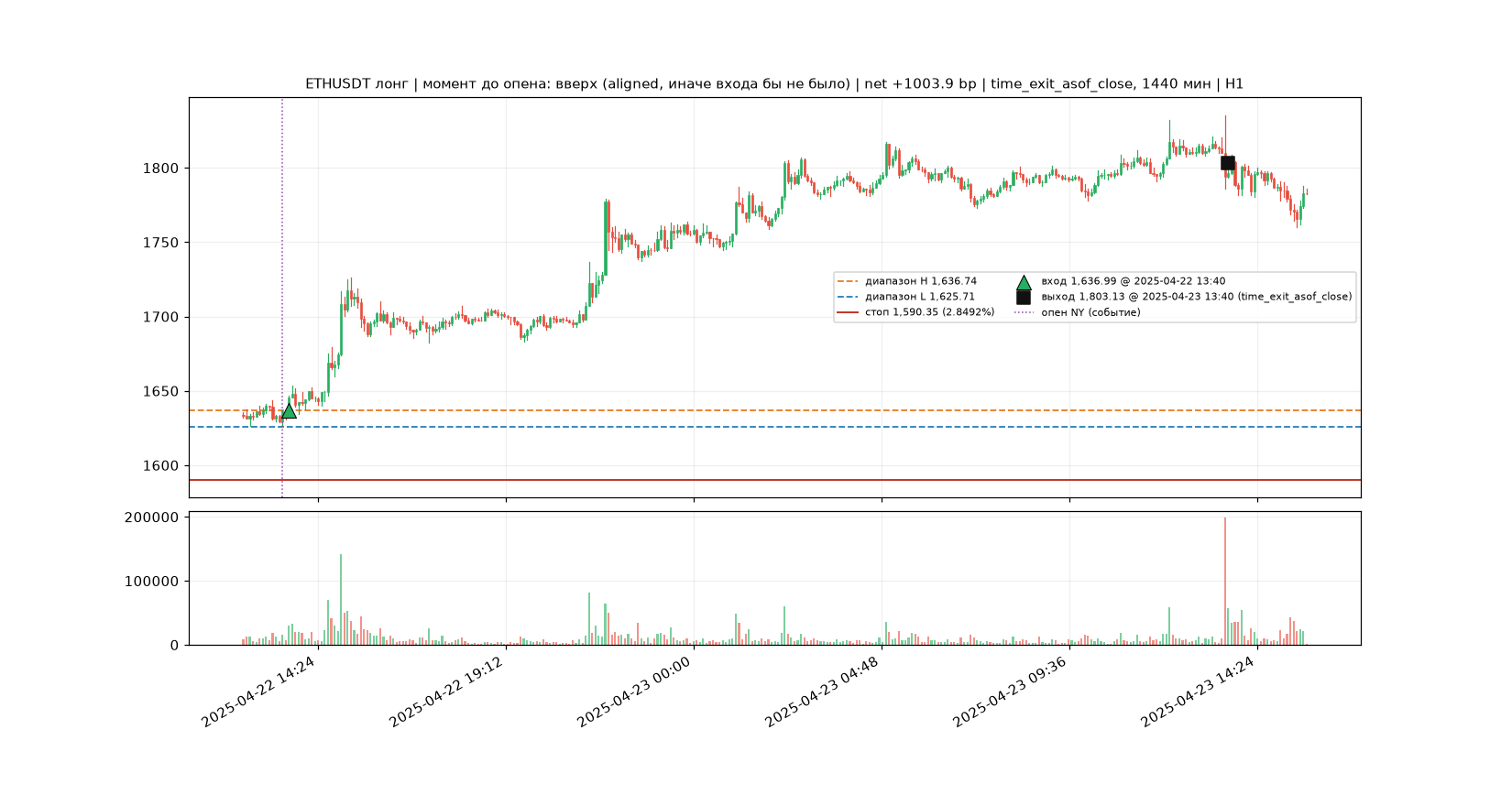Select legend entry "диапазон H 1,636.74"
1512x806 pixels.
pos(921,282)
